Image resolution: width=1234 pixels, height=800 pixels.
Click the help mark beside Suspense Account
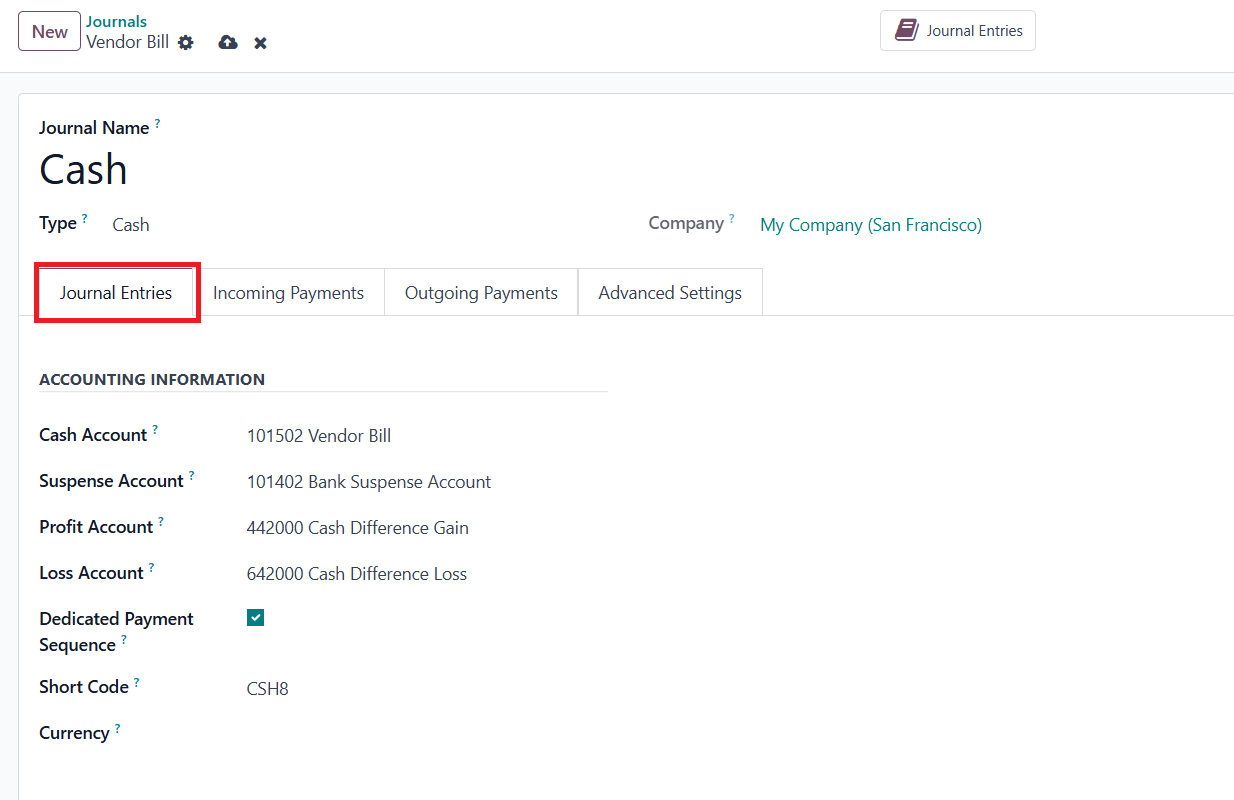(191, 476)
